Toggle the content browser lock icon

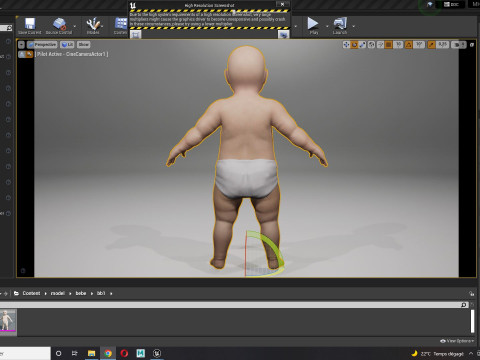tap(471, 294)
